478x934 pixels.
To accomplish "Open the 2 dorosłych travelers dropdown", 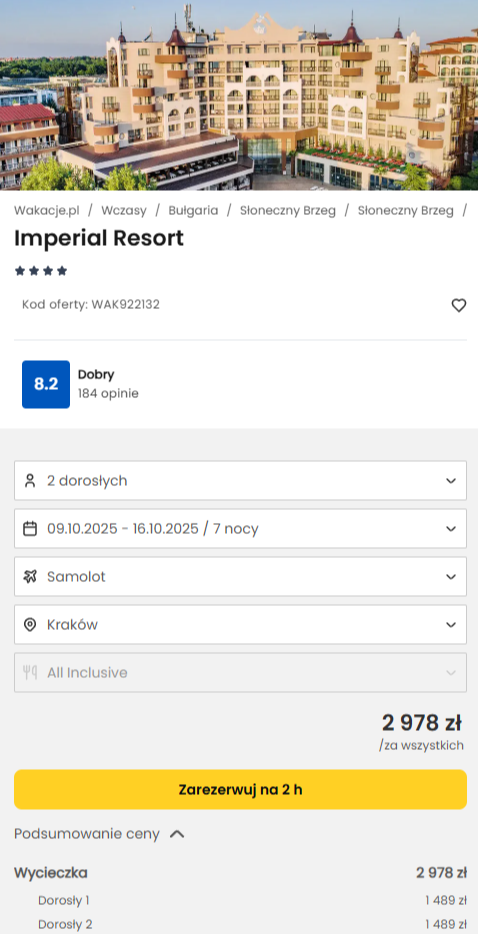I will (x=240, y=481).
